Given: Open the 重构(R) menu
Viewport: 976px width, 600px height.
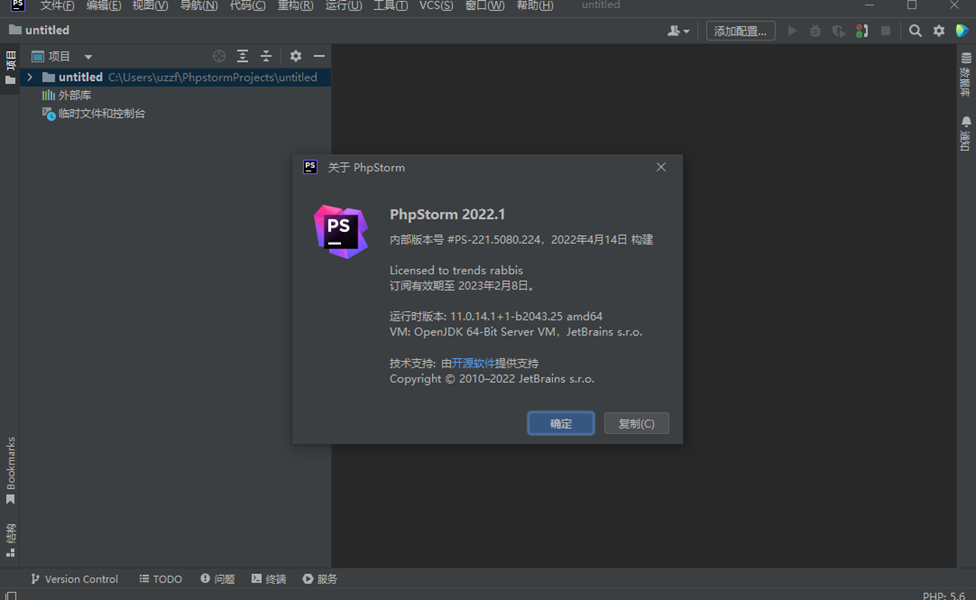Looking at the screenshot, I should tap(295, 6).
